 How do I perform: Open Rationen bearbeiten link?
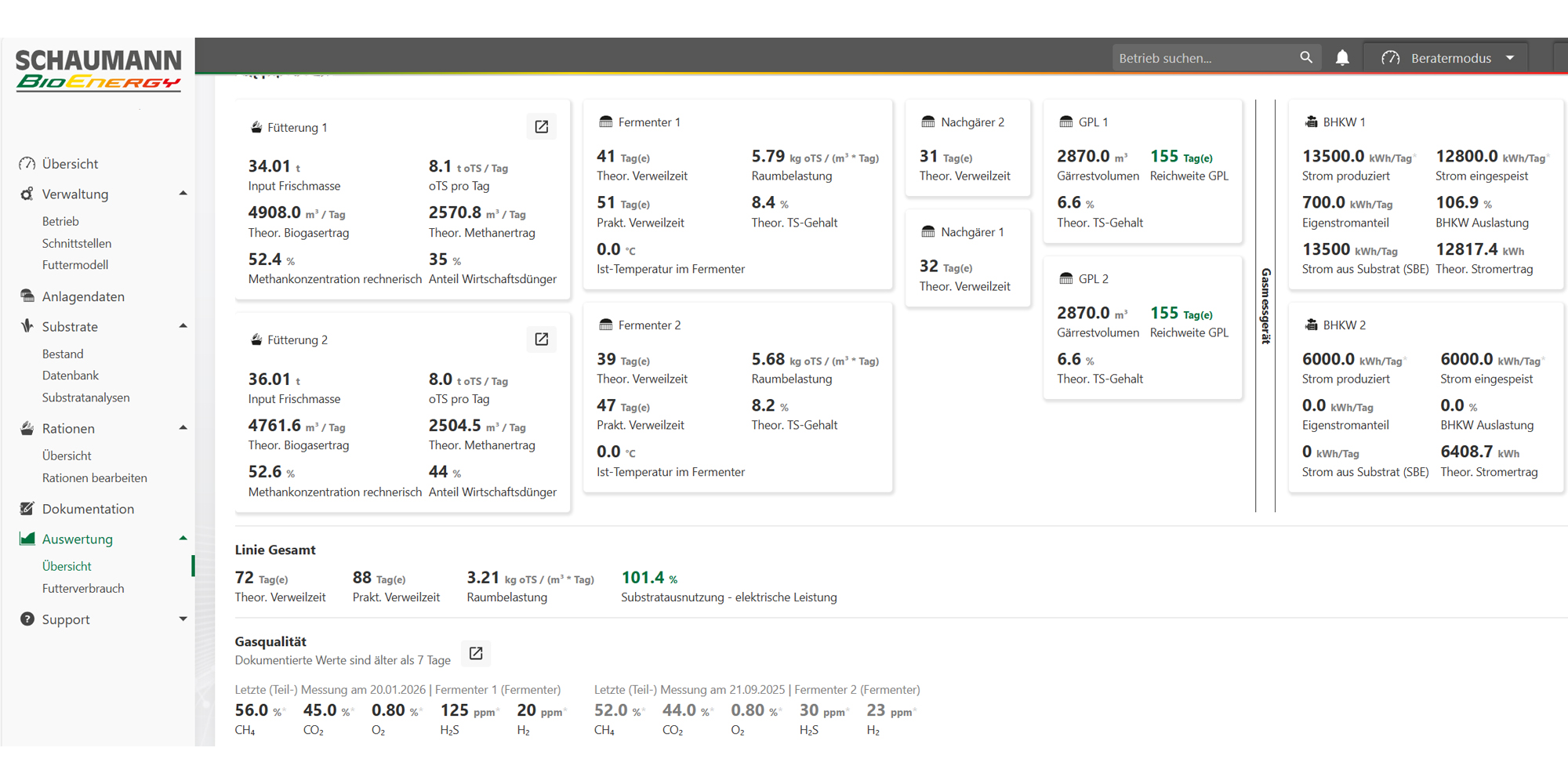[94, 478]
